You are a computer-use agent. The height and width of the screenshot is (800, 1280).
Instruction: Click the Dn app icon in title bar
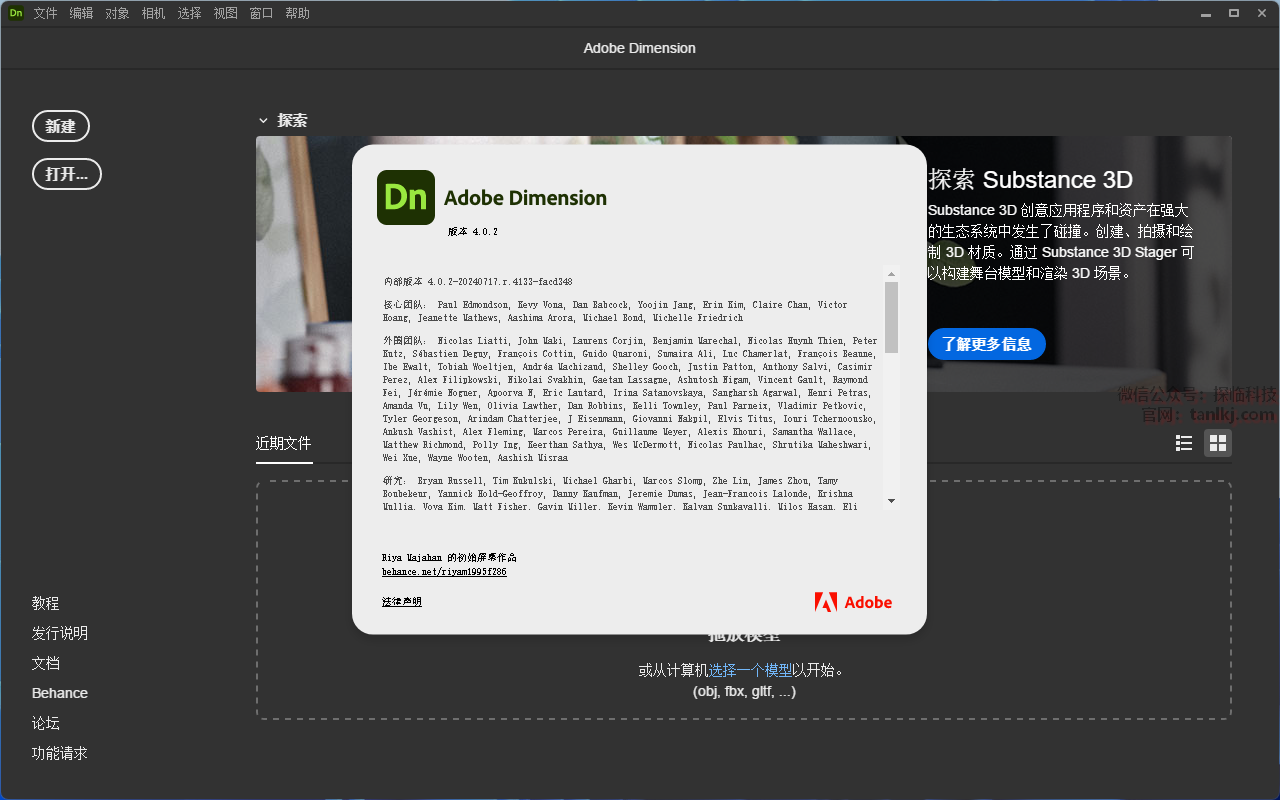pos(16,13)
